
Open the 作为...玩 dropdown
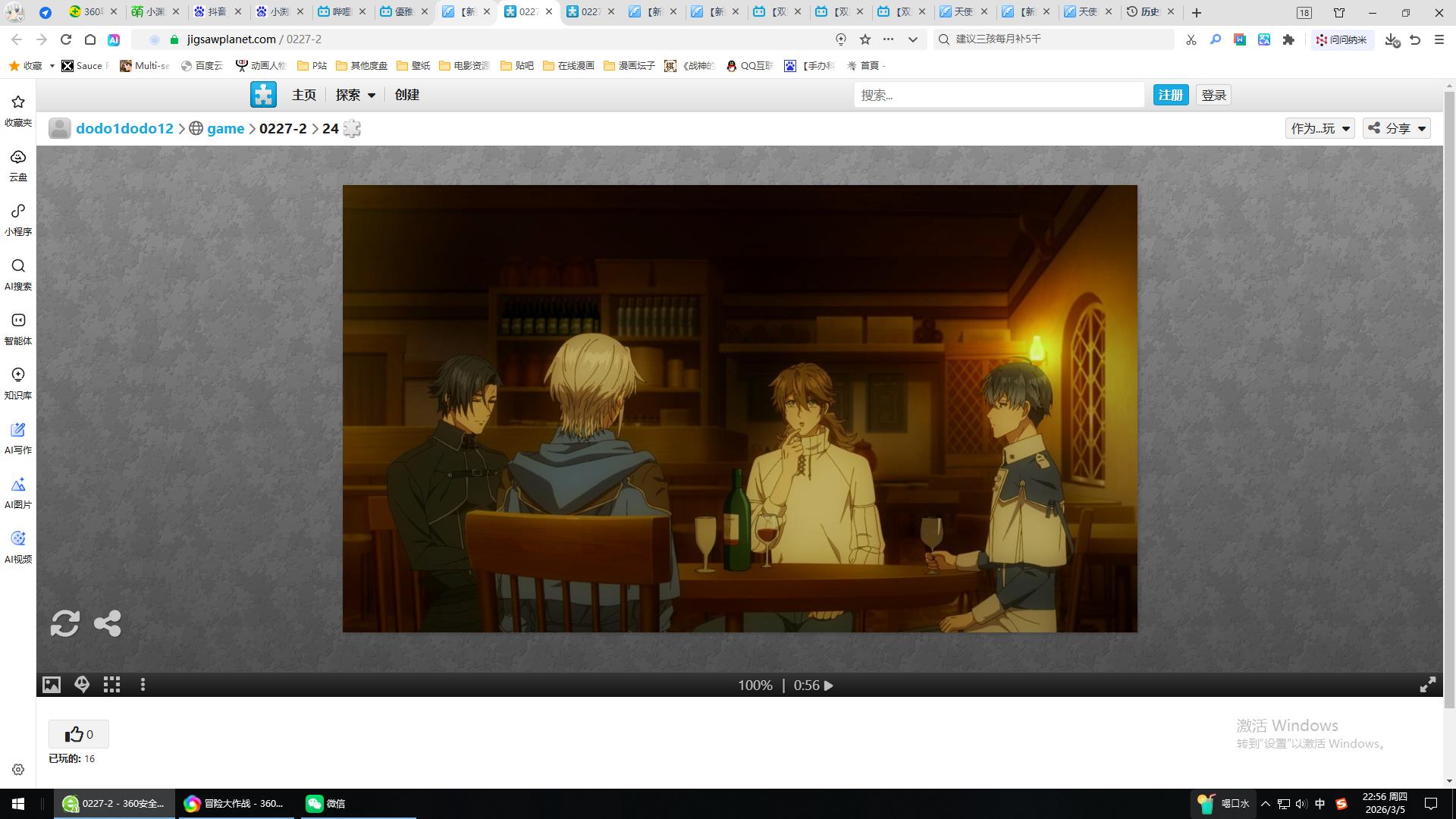[x=1319, y=128]
